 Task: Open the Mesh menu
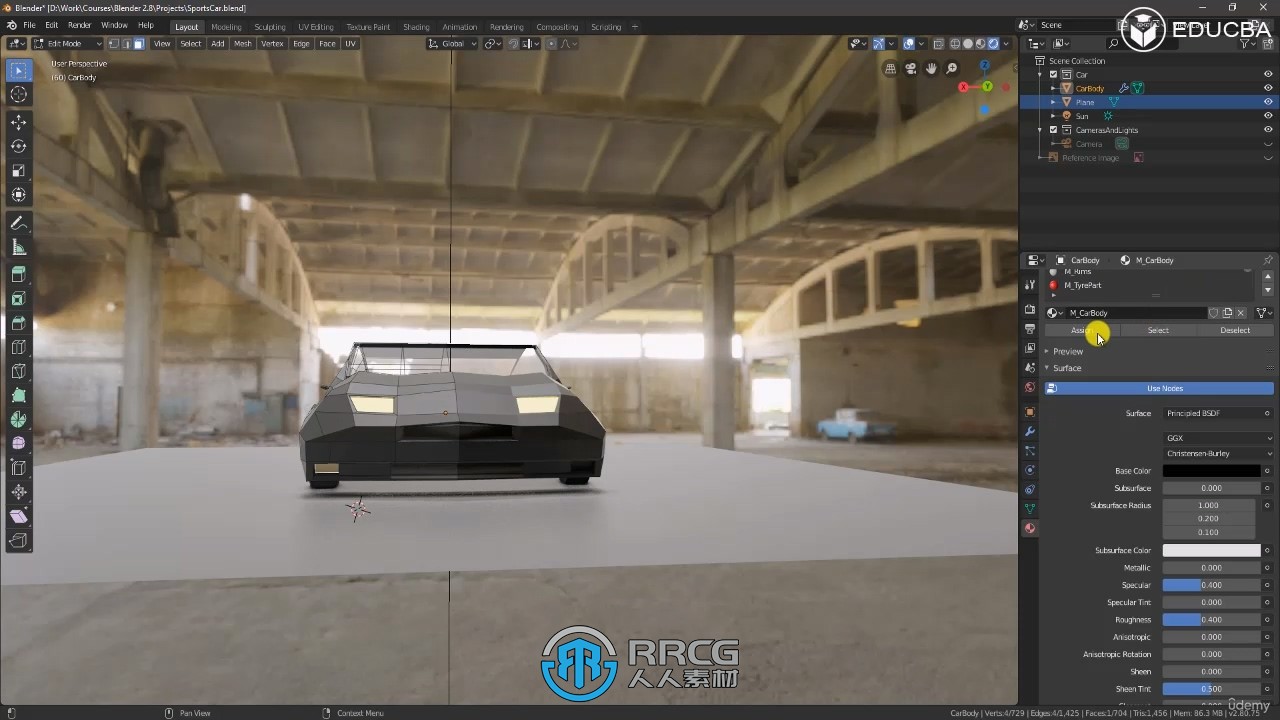243,43
